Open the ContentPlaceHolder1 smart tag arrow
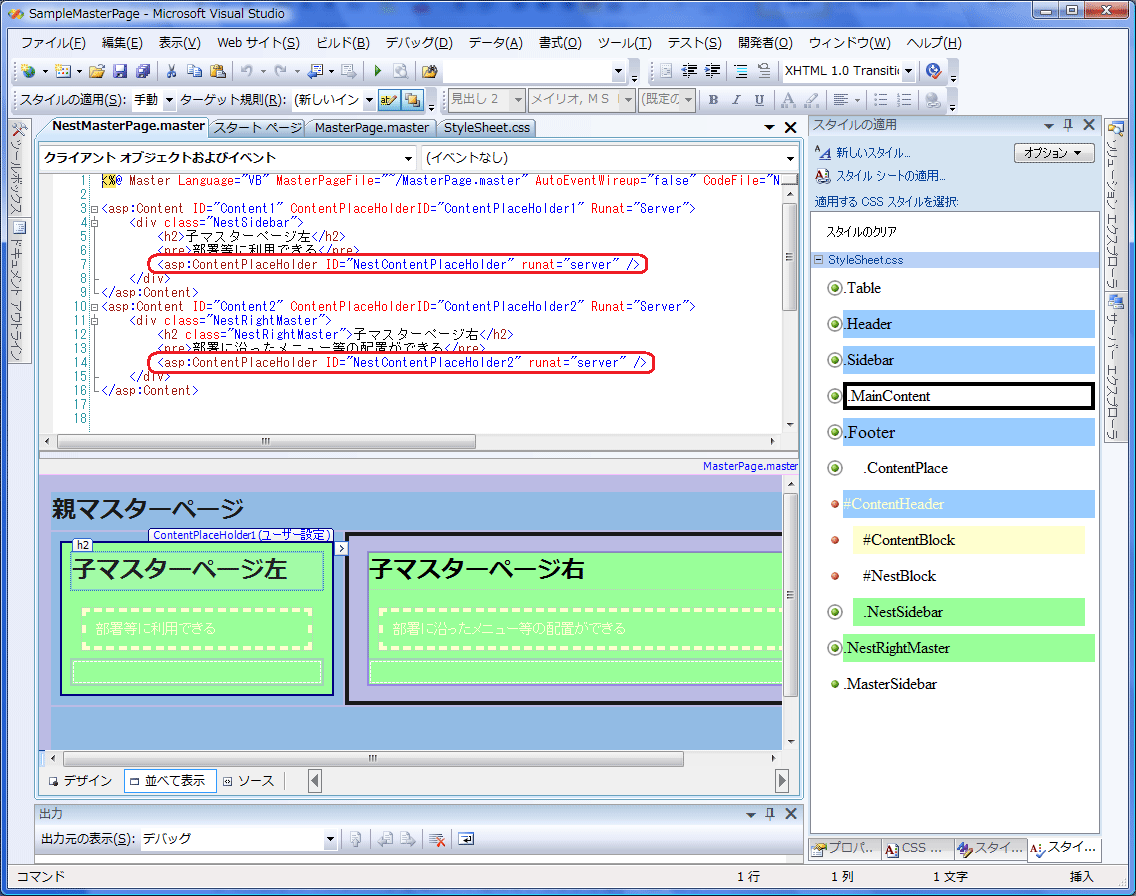The width and height of the screenshot is (1136, 896). [341, 548]
